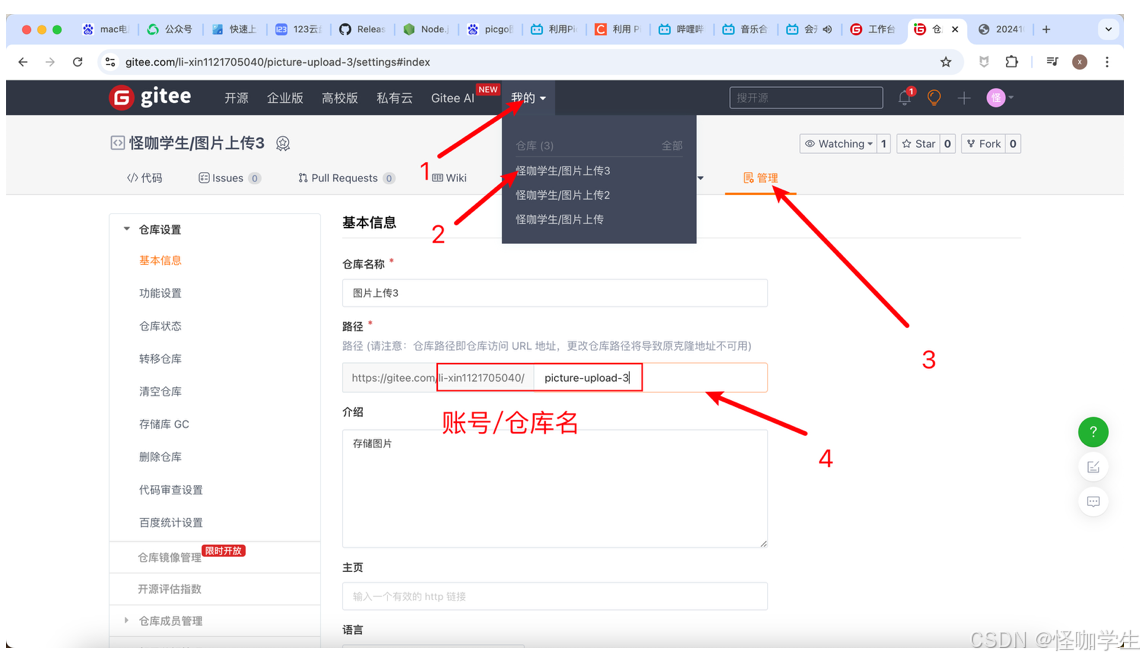Image resolution: width=1144 pixels, height=660 pixels.
Task: Select repository 怪咖学生/图片上传 from dropdown
Action: pos(559,219)
